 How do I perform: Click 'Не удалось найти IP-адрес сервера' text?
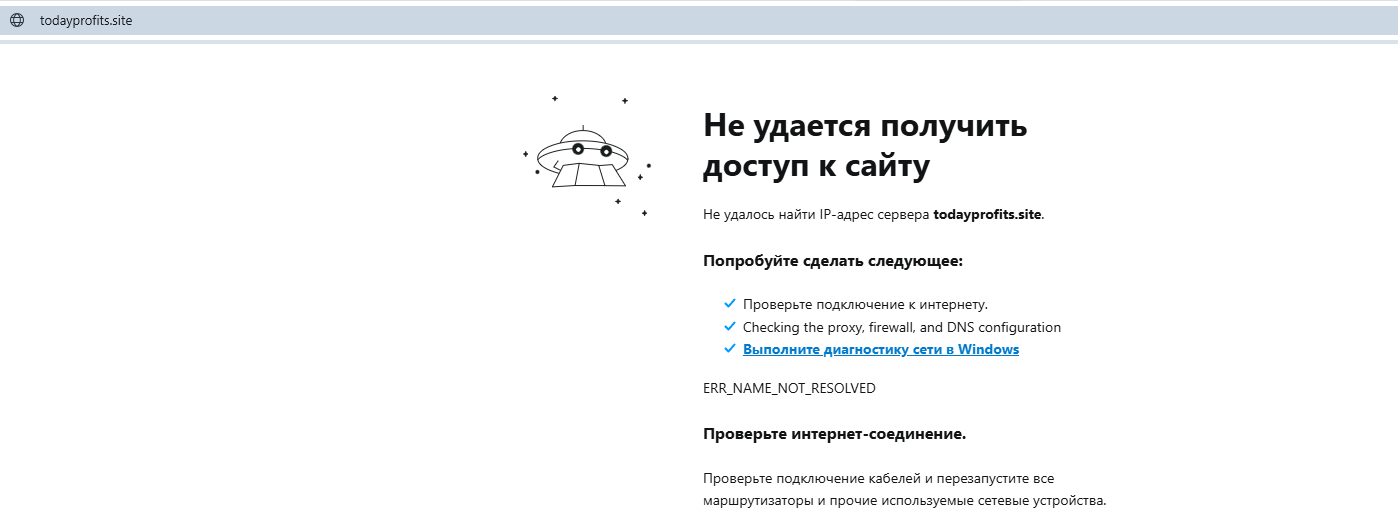tap(816, 214)
